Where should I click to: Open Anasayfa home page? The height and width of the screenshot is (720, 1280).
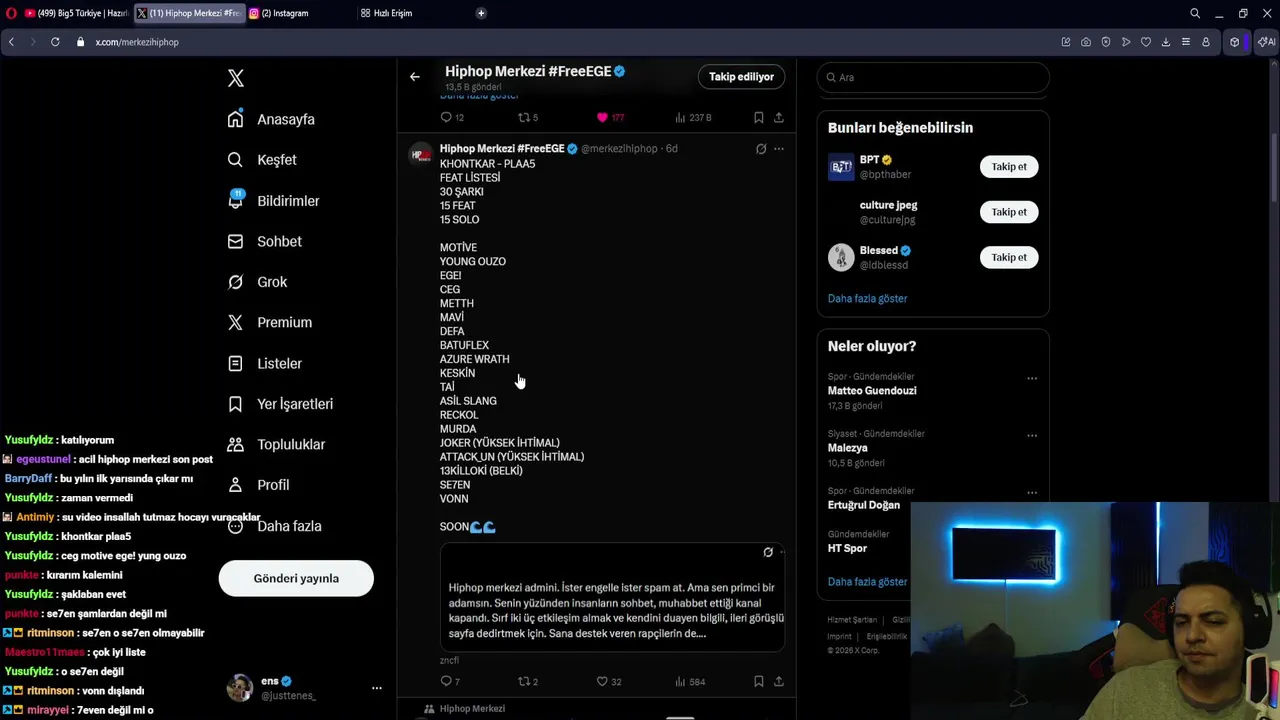click(271, 119)
